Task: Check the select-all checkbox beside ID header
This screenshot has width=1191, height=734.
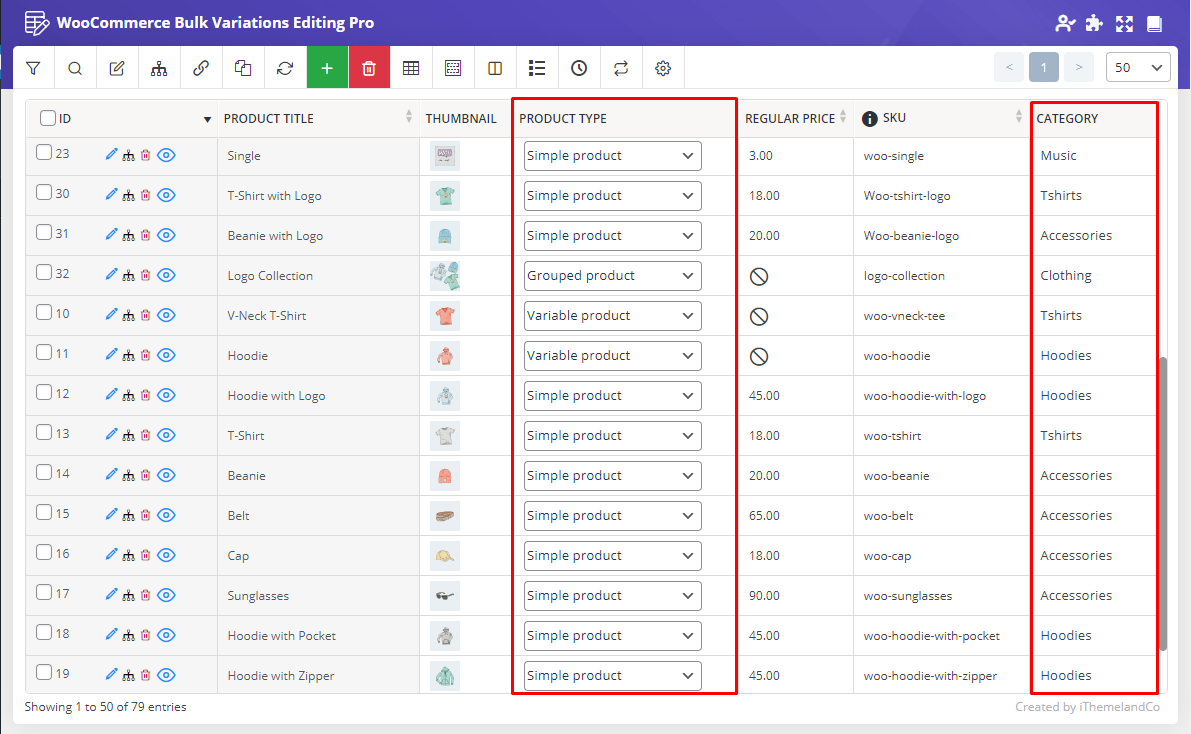Action: tap(48, 118)
